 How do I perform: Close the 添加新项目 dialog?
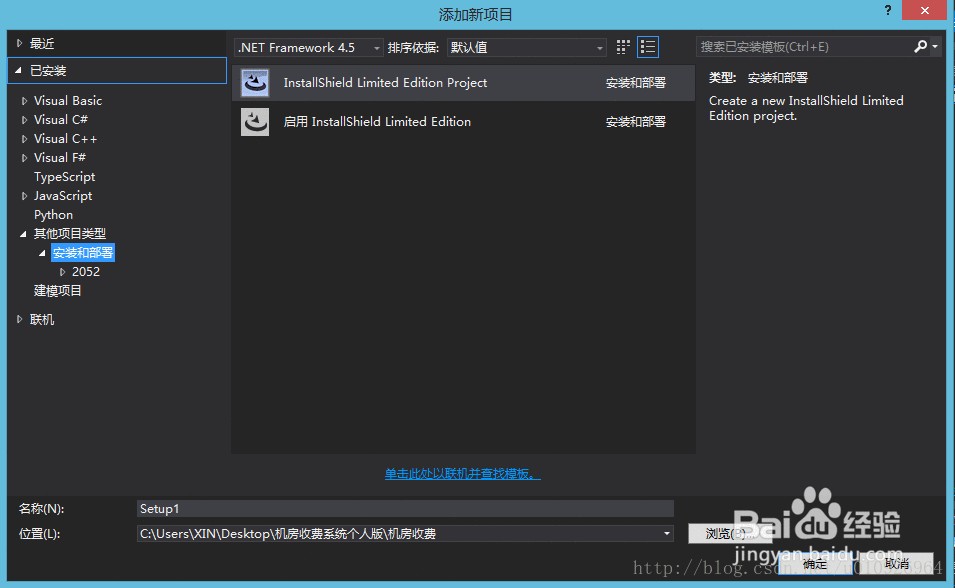pos(924,10)
